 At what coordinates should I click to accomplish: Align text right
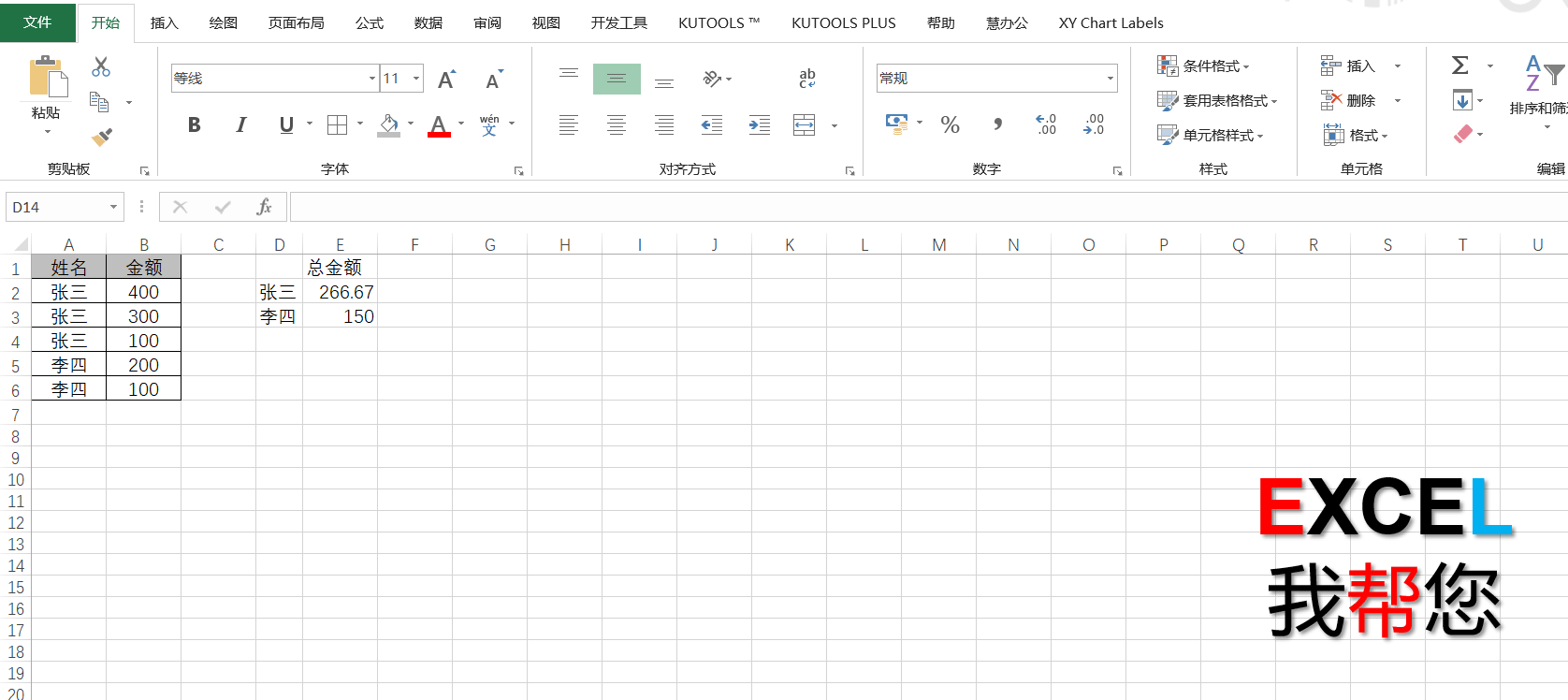coord(664,124)
